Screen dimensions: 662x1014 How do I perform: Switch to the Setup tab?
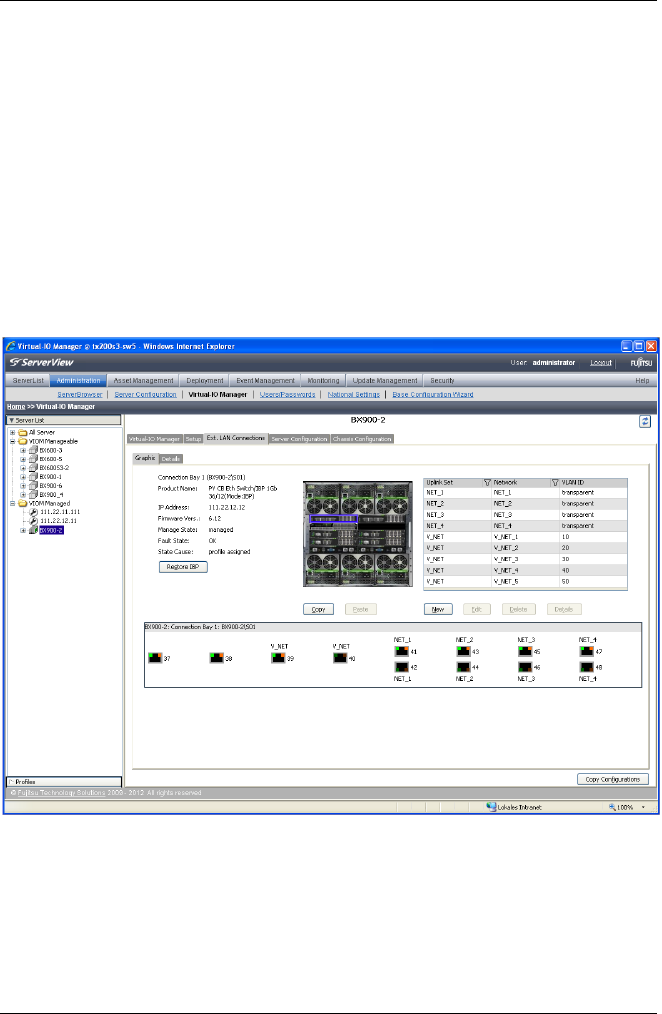(193, 438)
